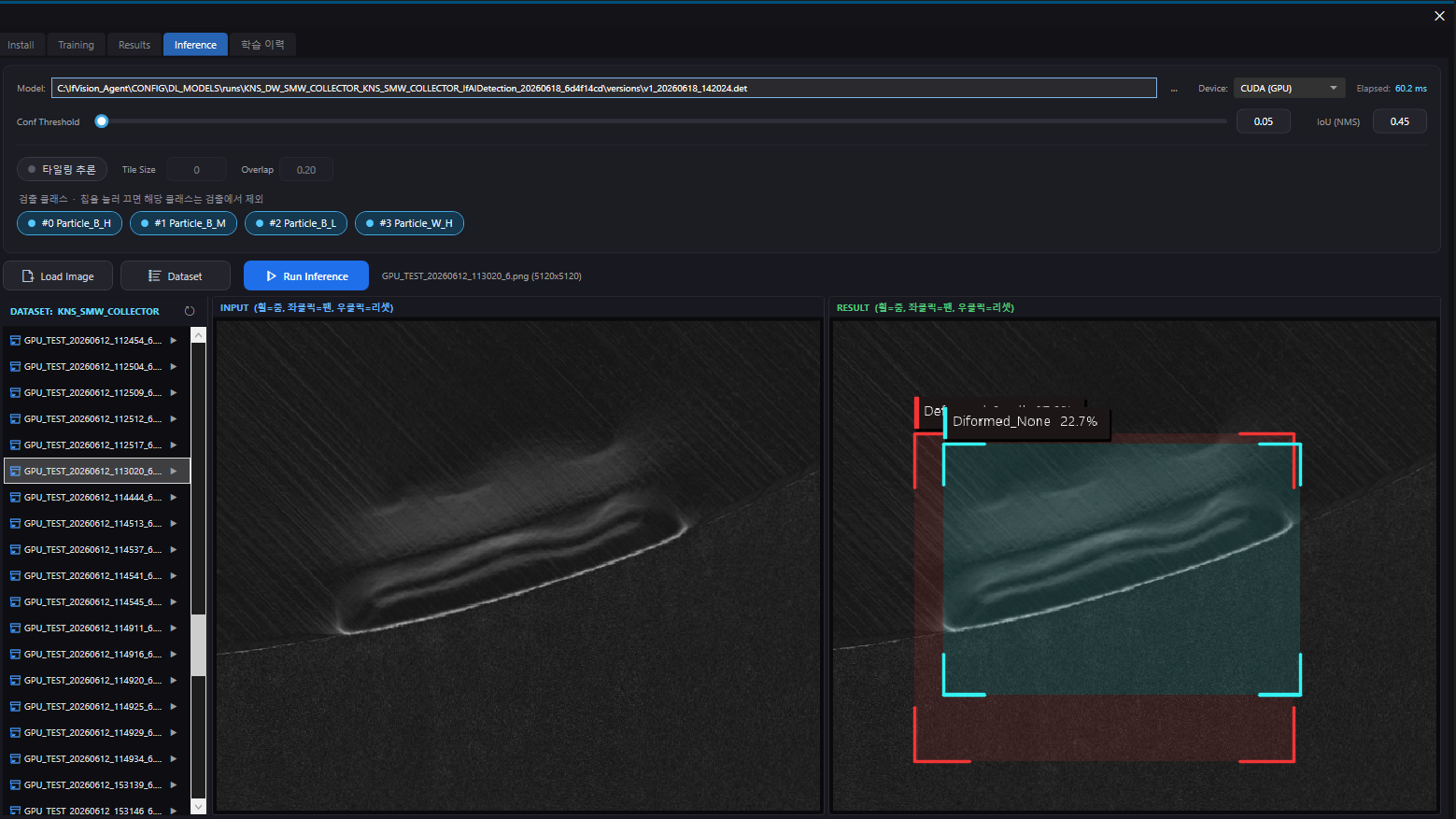Click the Overlap value field 0.20
Screen dimensions: 1456x819
[306, 170]
